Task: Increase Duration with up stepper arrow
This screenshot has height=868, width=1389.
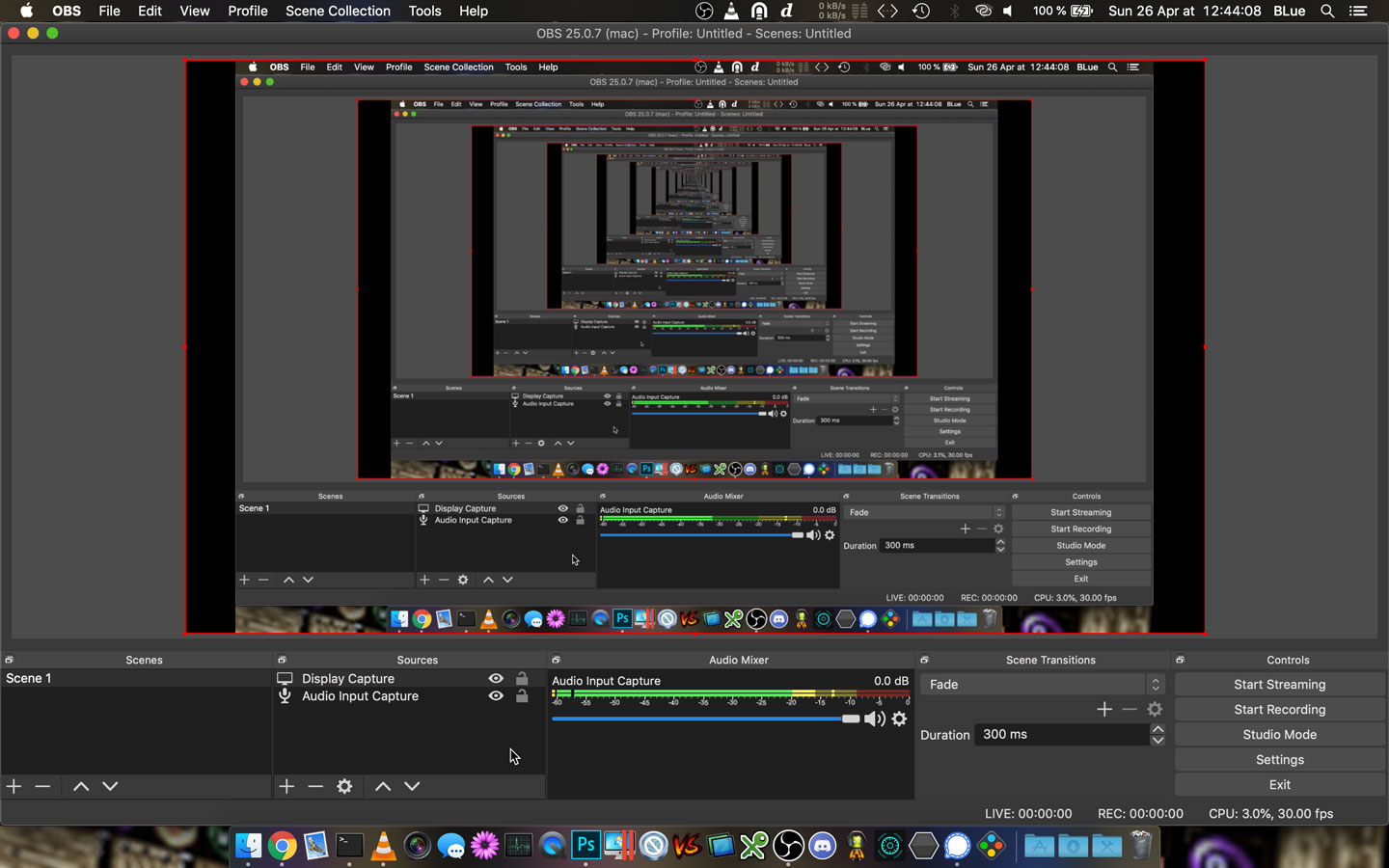Action: [1157, 729]
